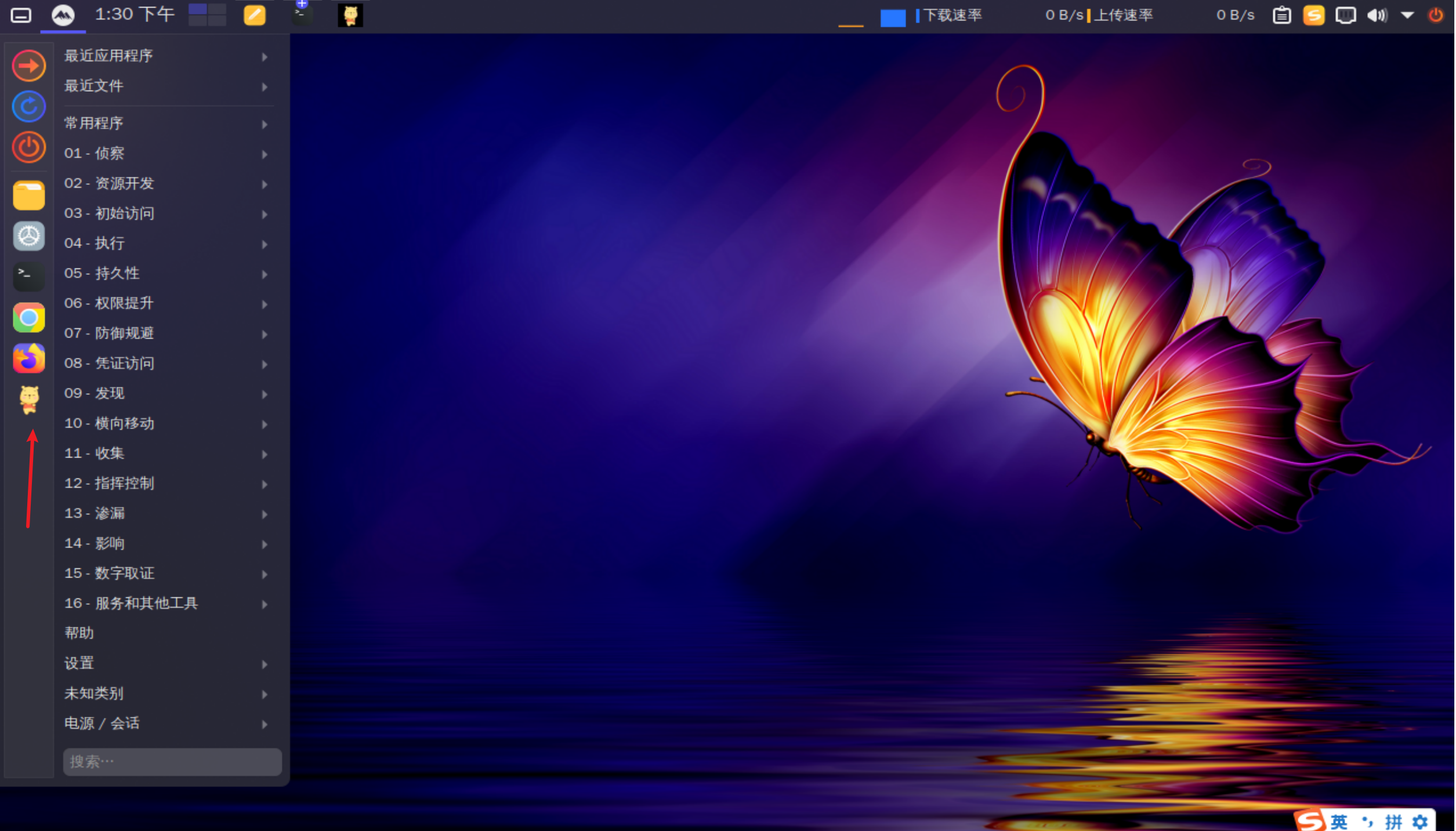Open the yellow file manager folder icon

click(x=28, y=195)
